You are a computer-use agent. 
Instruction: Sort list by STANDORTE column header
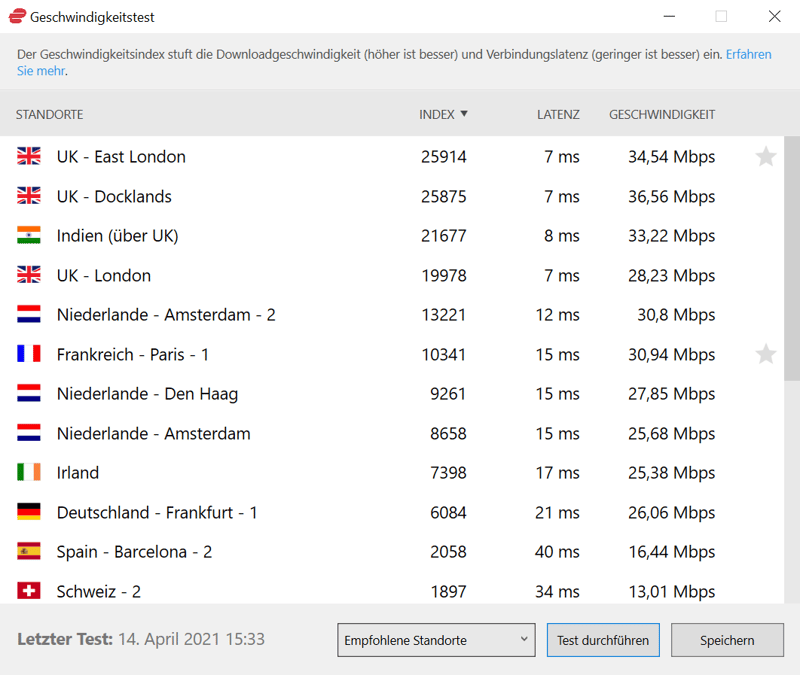tap(49, 115)
